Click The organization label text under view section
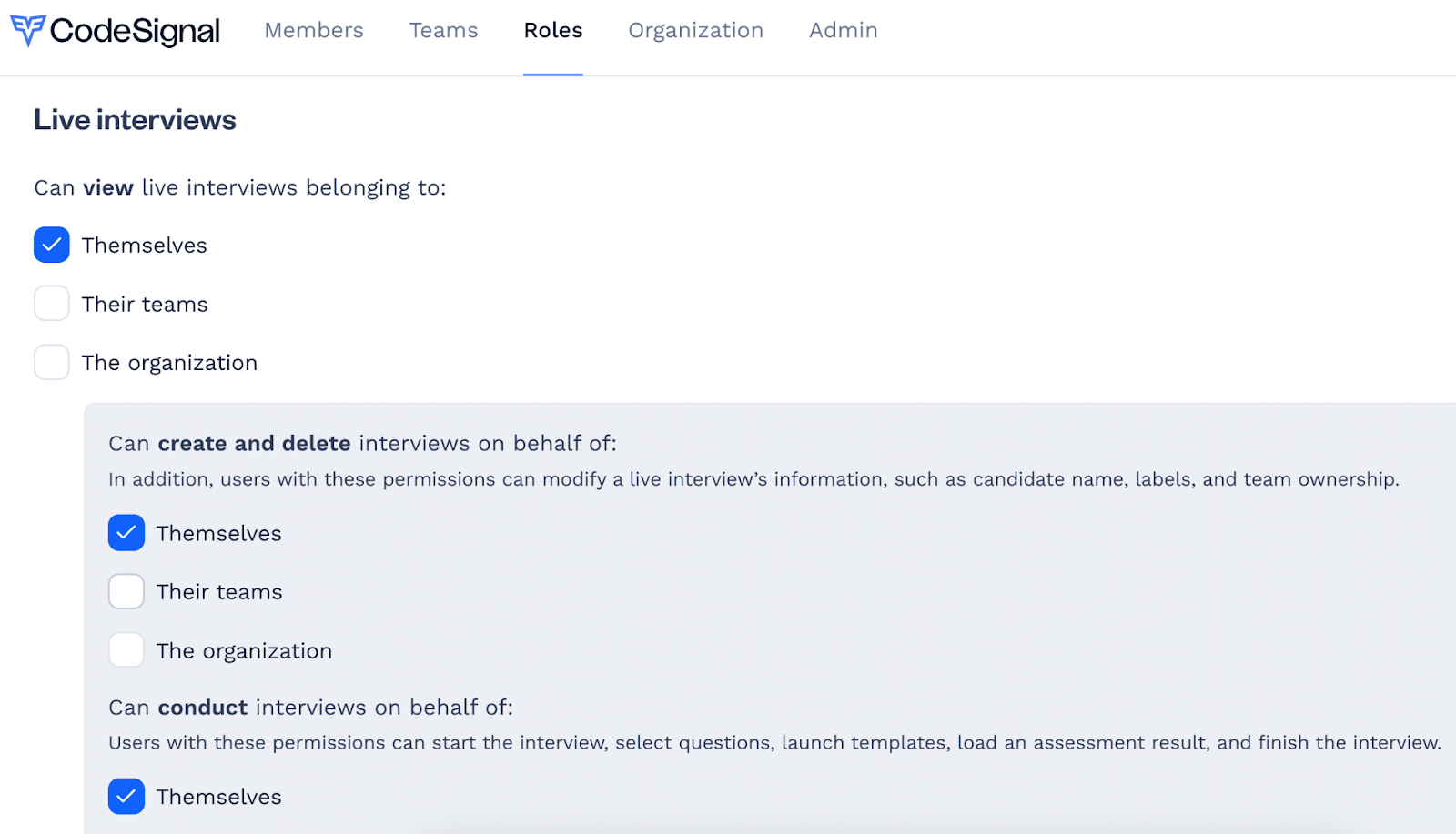 tap(169, 363)
